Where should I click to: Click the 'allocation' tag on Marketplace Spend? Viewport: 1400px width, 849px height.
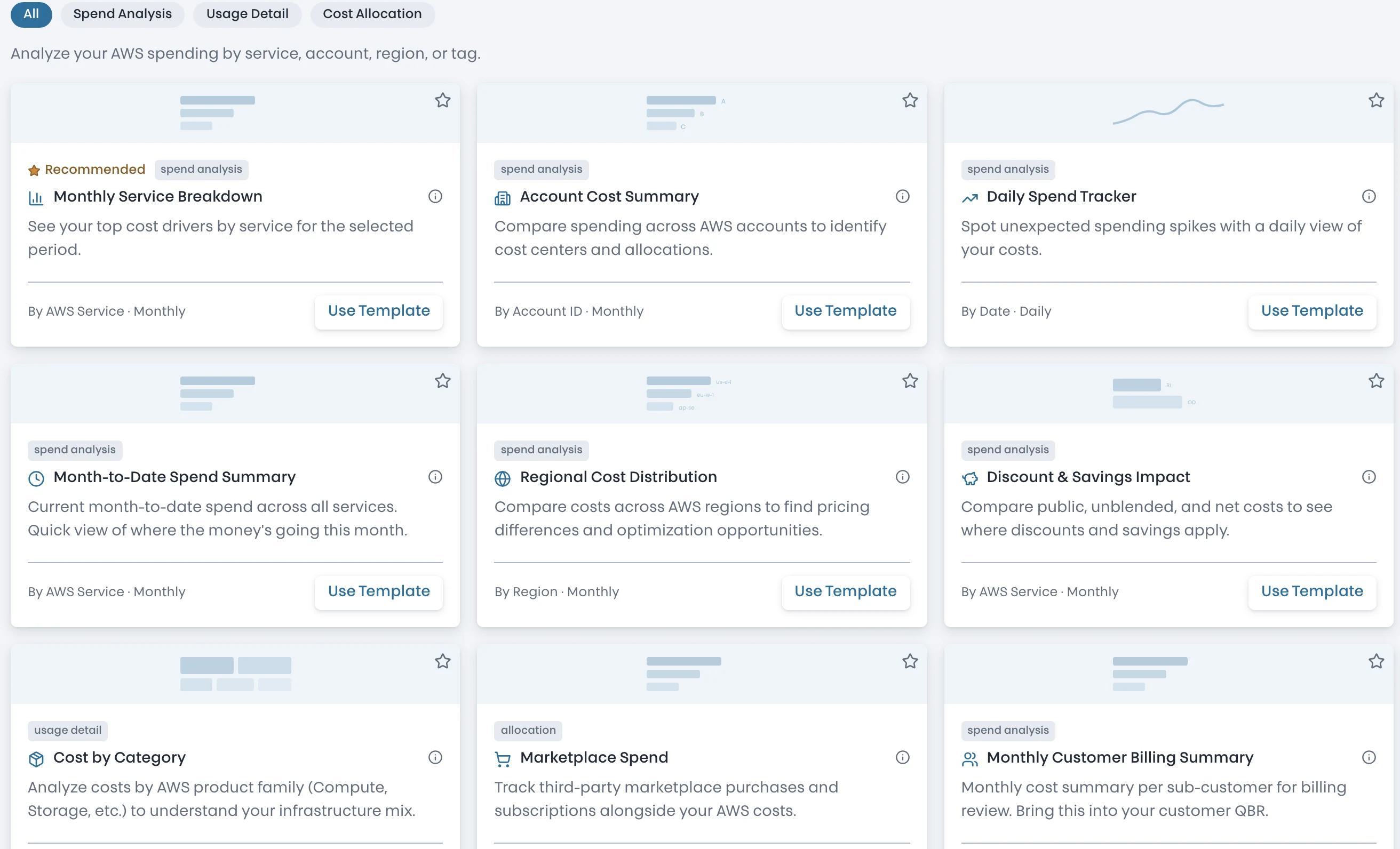coord(528,730)
